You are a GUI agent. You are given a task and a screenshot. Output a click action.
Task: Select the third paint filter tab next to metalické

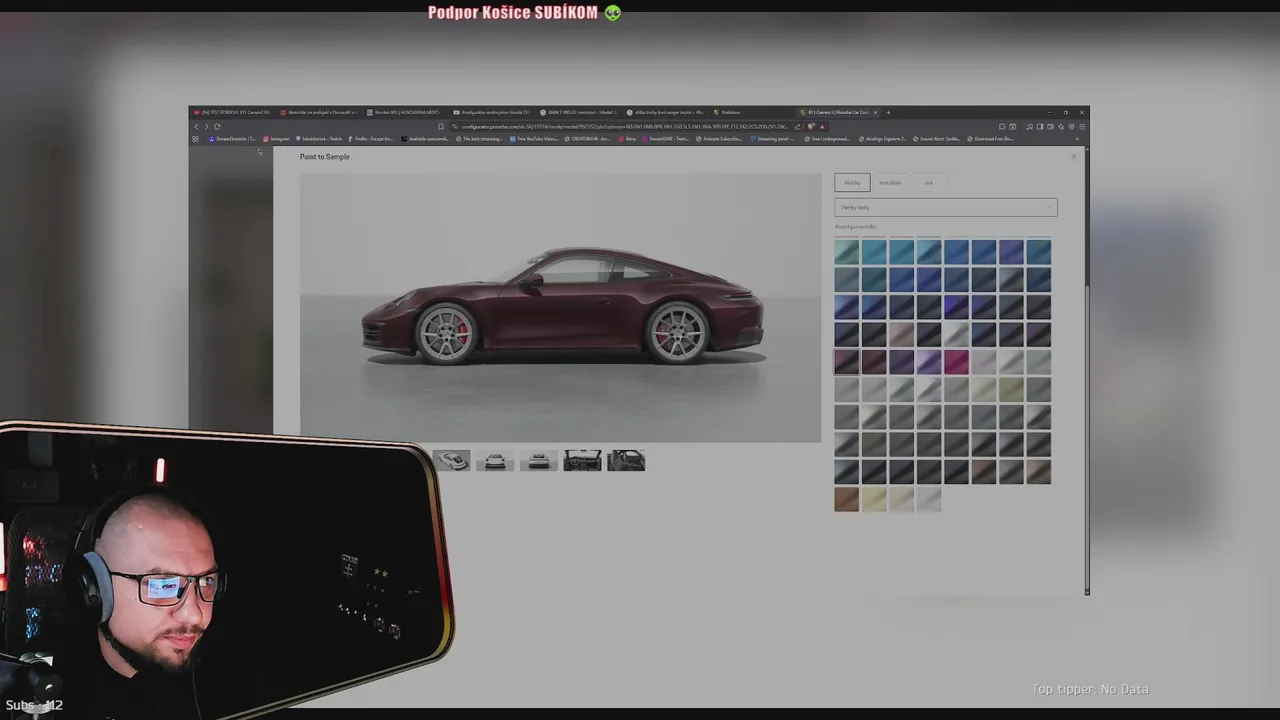(x=928, y=182)
